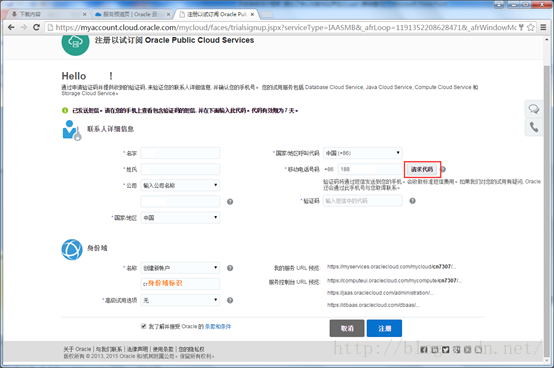554x368 pixels.
Task: Click the help icon beside the 请求代码 button
Action: (443, 169)
